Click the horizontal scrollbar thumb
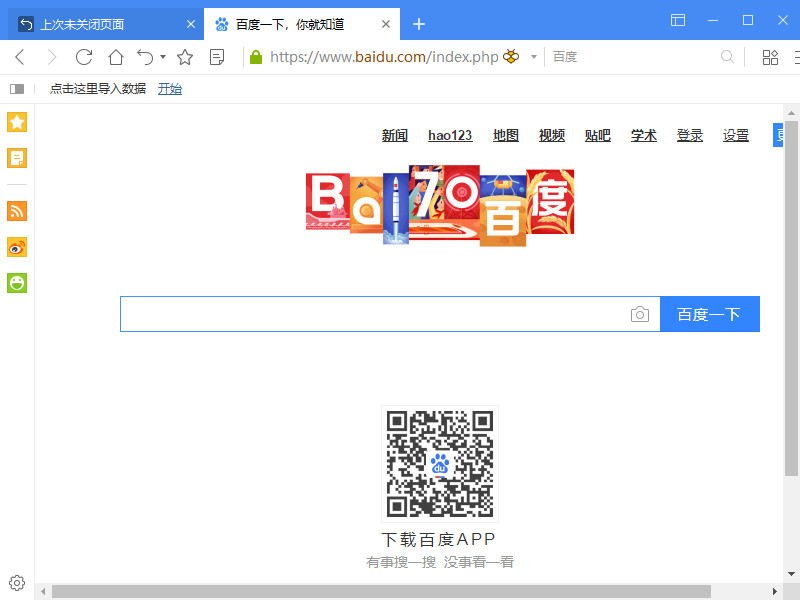Image resolution: width=800 pixels, height=600 pixels. click(381, 591)
